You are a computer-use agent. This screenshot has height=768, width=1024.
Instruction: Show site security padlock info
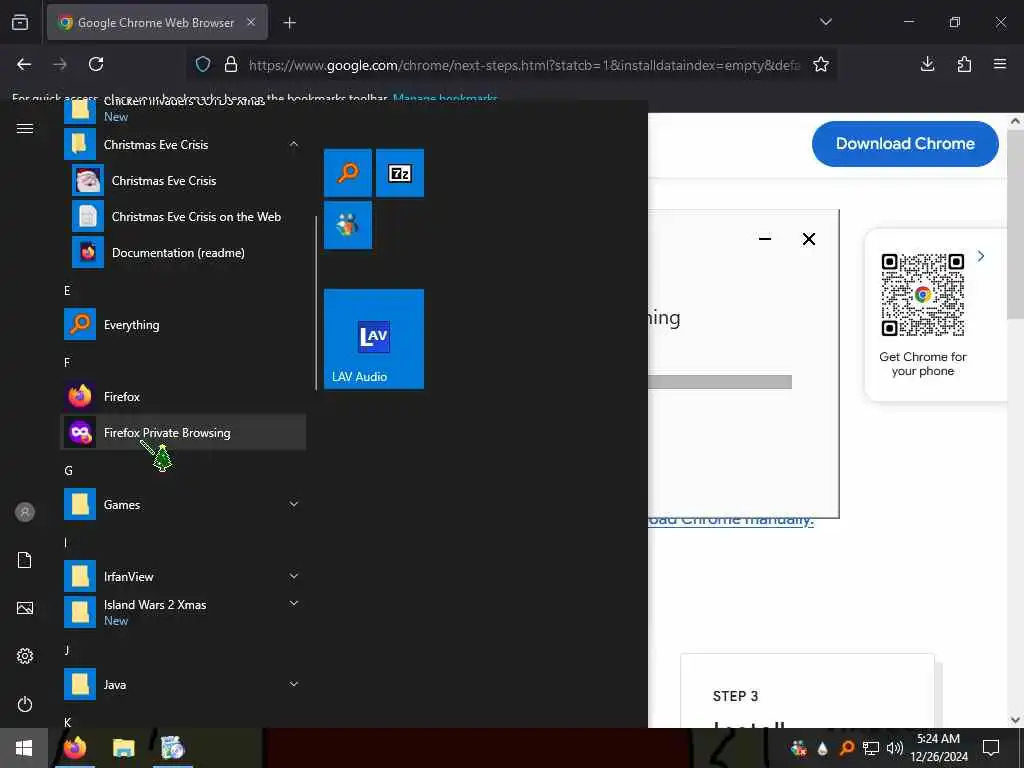[x=231, y=64]
